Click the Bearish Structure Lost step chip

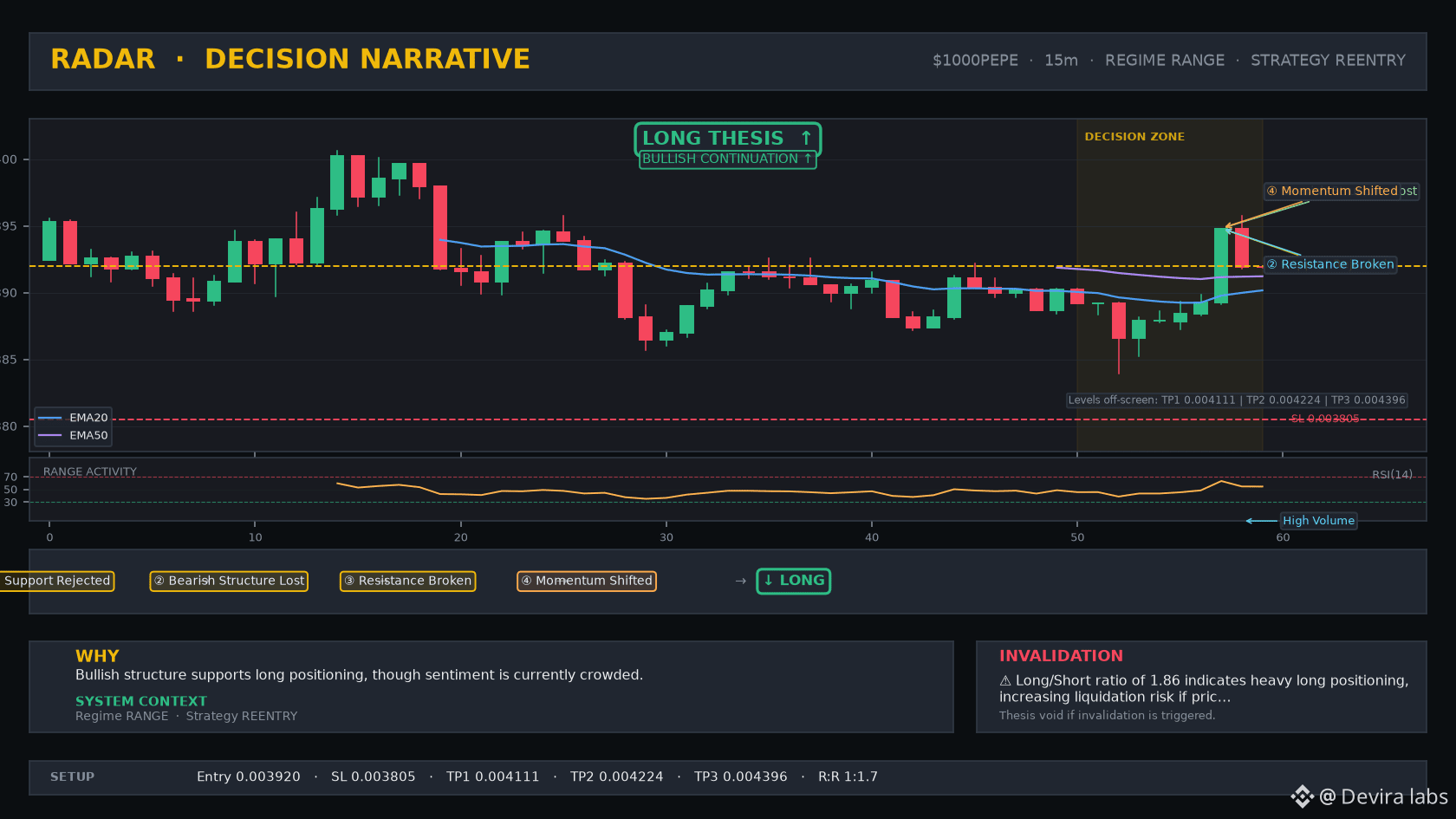[229, 581]
